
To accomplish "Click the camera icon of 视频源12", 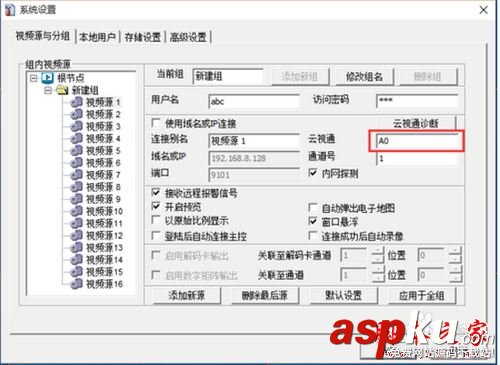I will point(77,235).
